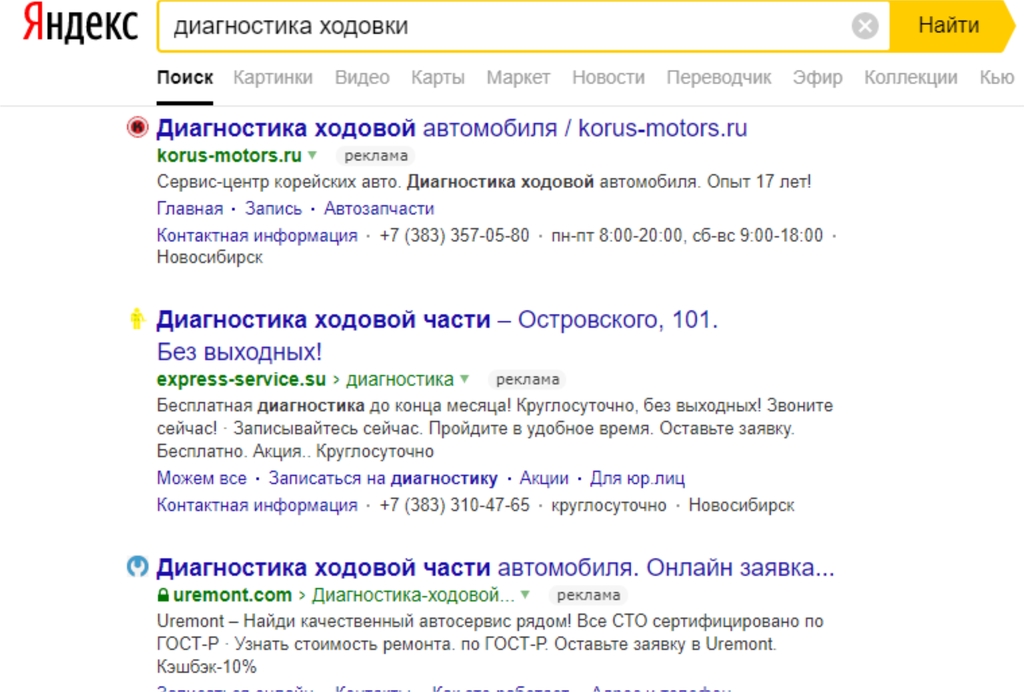
Task: Open the Для юр.лиц sitelink
Action: tap(637, 478)
